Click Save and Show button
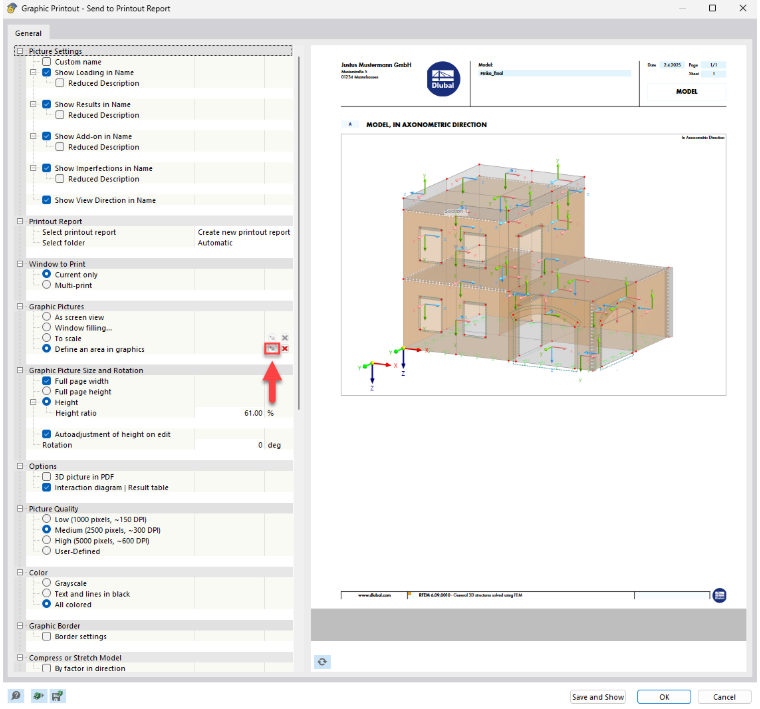 point(598,697)
